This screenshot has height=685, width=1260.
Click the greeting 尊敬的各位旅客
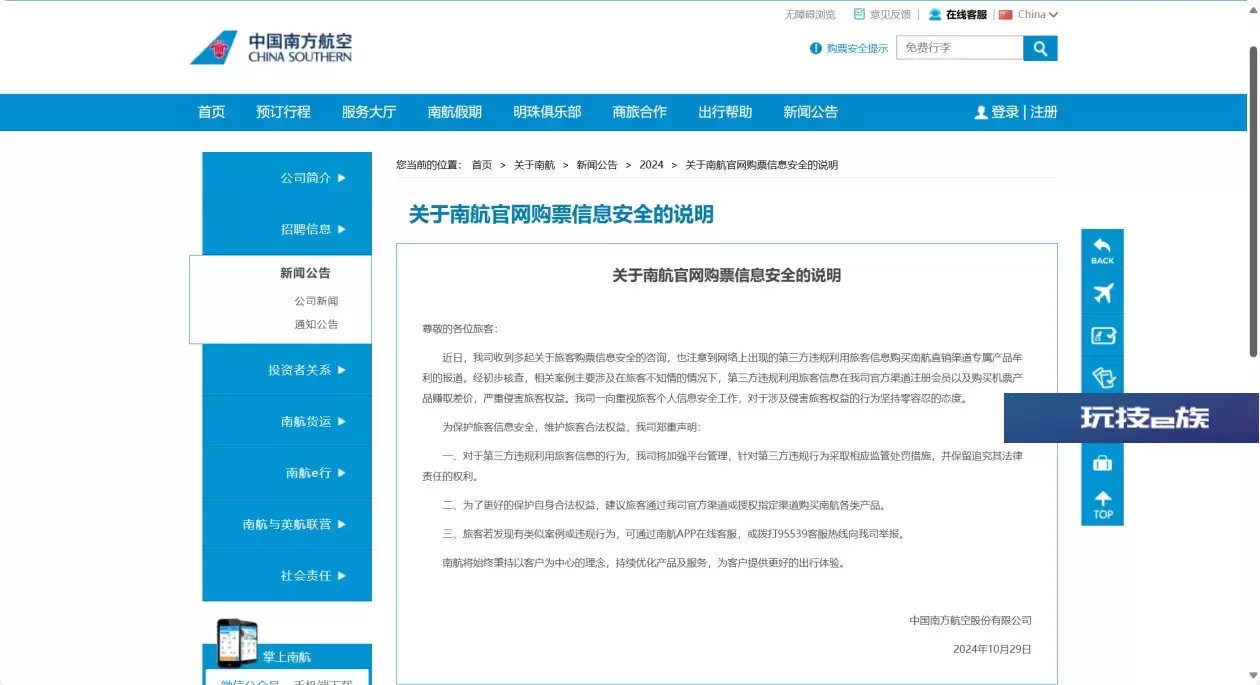(459, 329)
